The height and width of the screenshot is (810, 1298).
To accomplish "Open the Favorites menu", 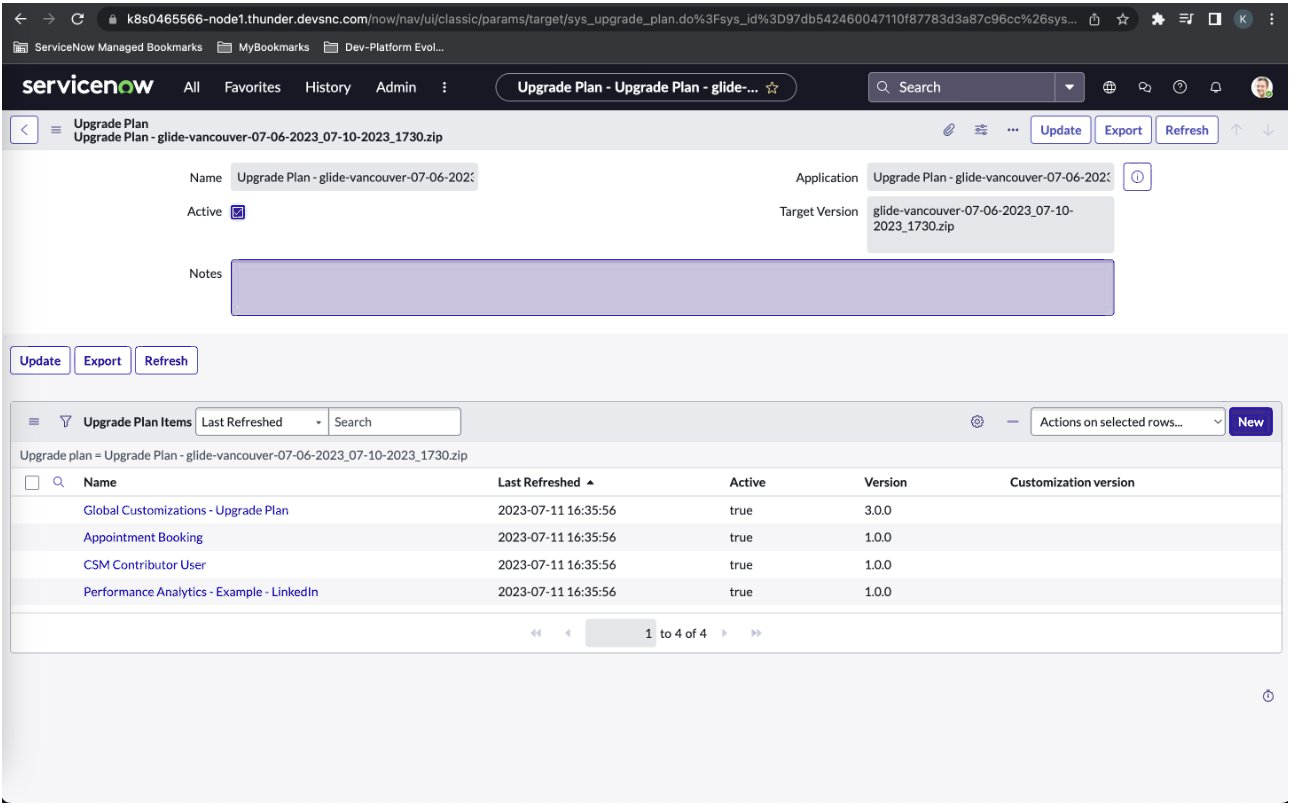I will tap(252, 87).
